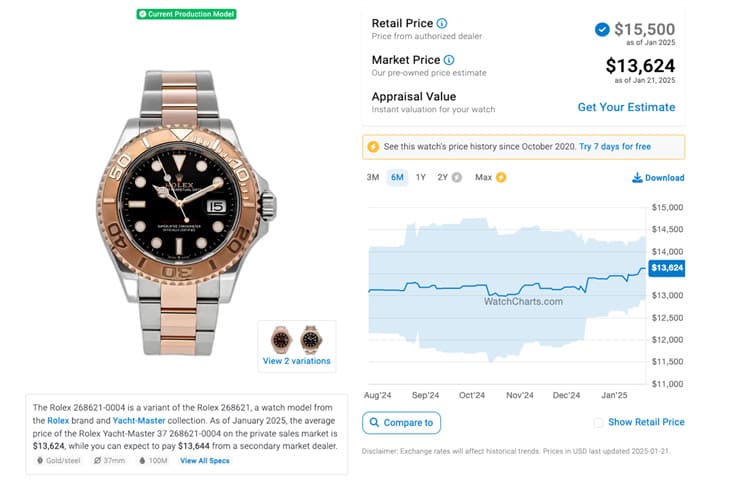
Task: Click Try 7 days for free link
Action: pos(614,146)
